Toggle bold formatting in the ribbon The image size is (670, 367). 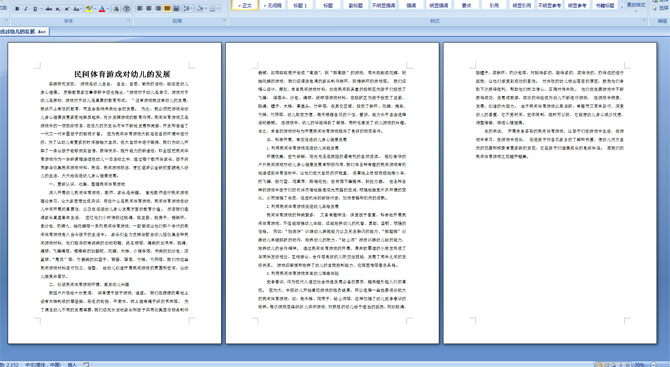point(18,9)
